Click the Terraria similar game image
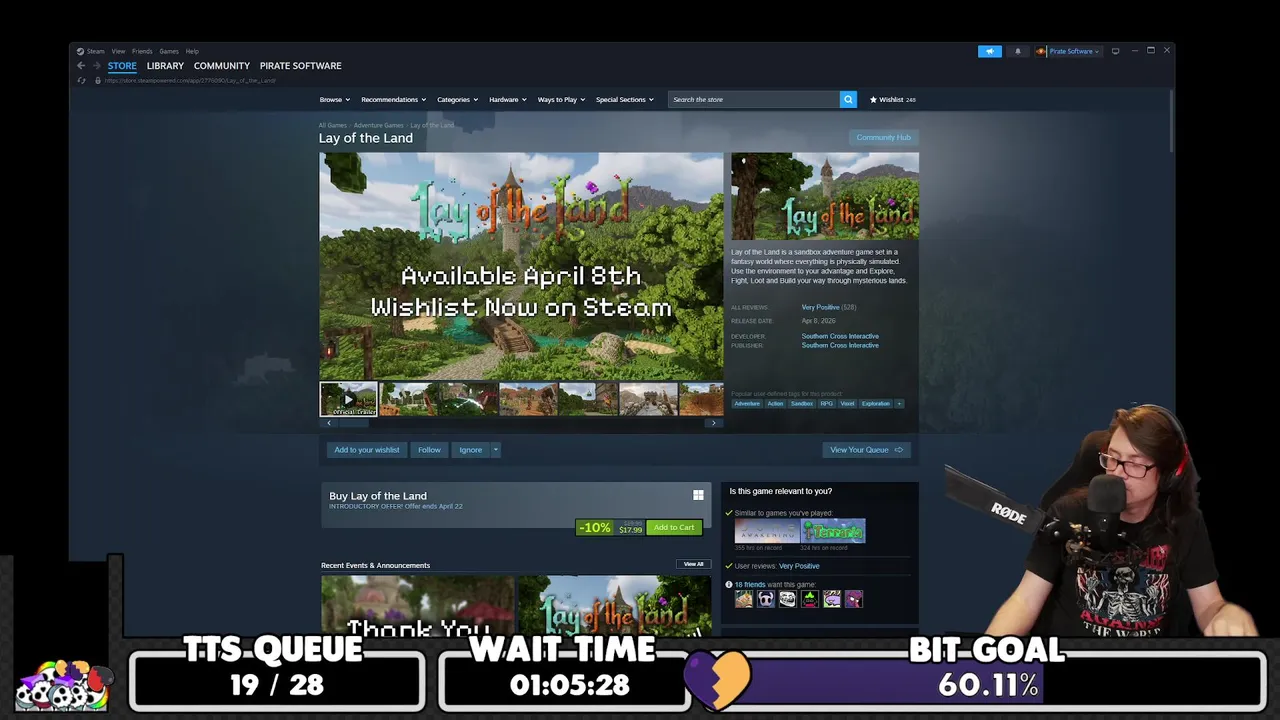1280x720 pixels. point(833,531)
